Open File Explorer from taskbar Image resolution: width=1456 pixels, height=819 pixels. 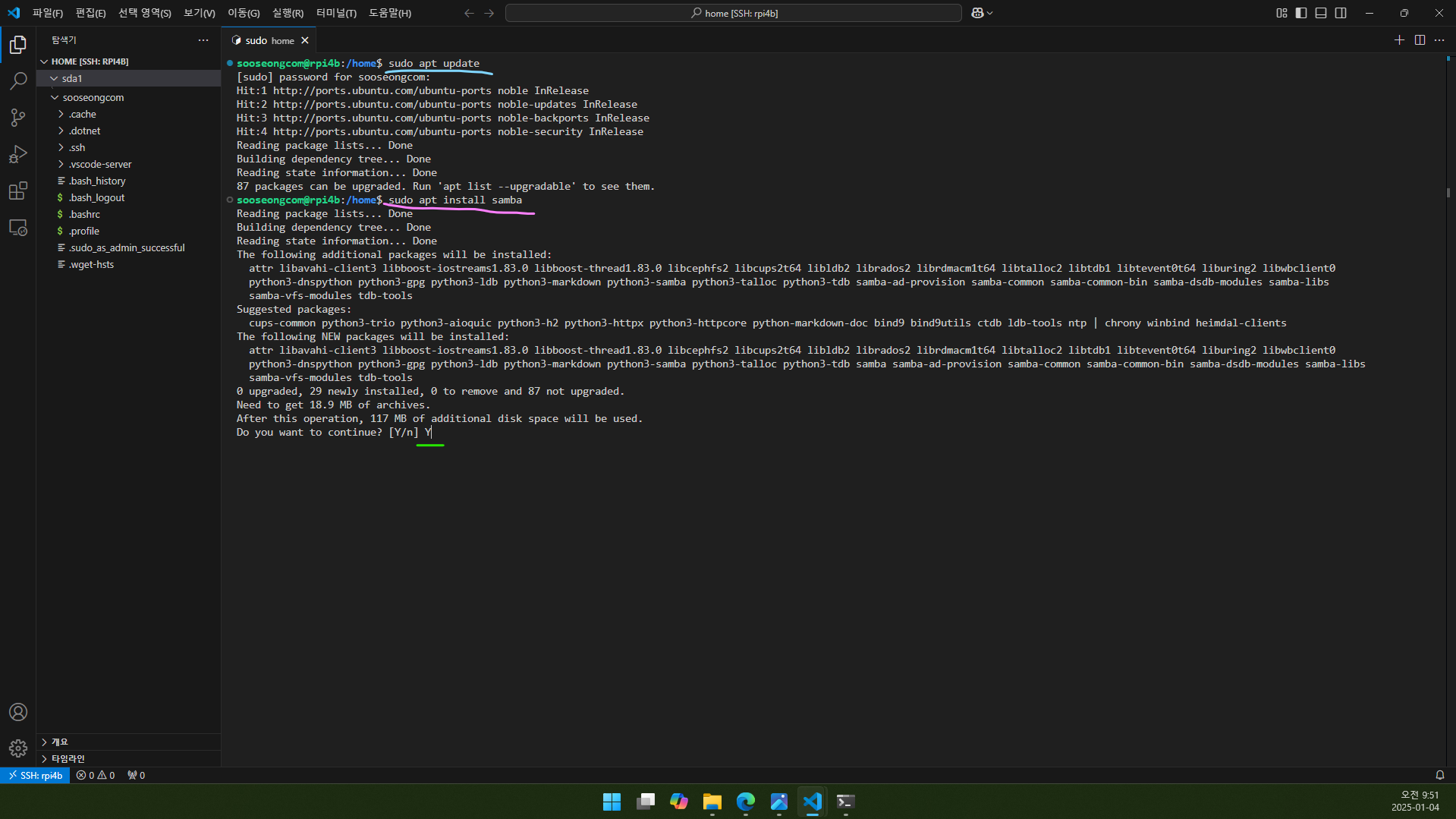pyautogui.click(x=712, y=802)
